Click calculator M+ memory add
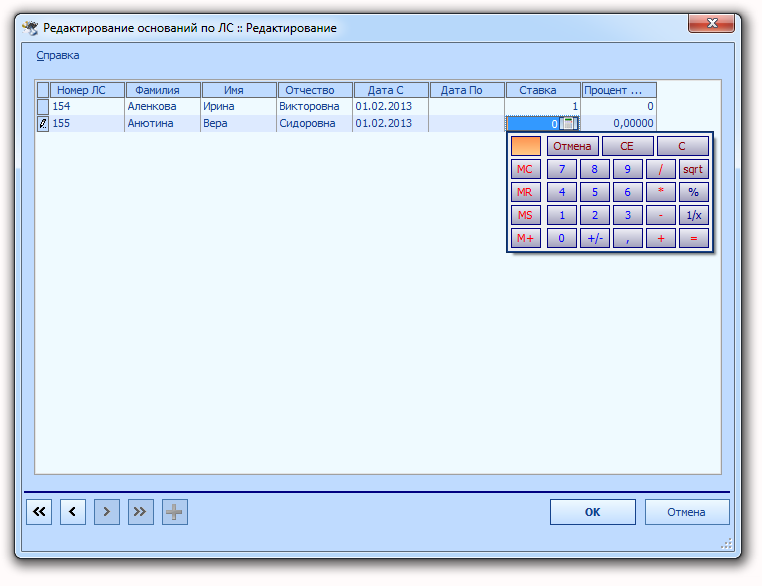This screenshot has height=586, width=762. point(525,238)
